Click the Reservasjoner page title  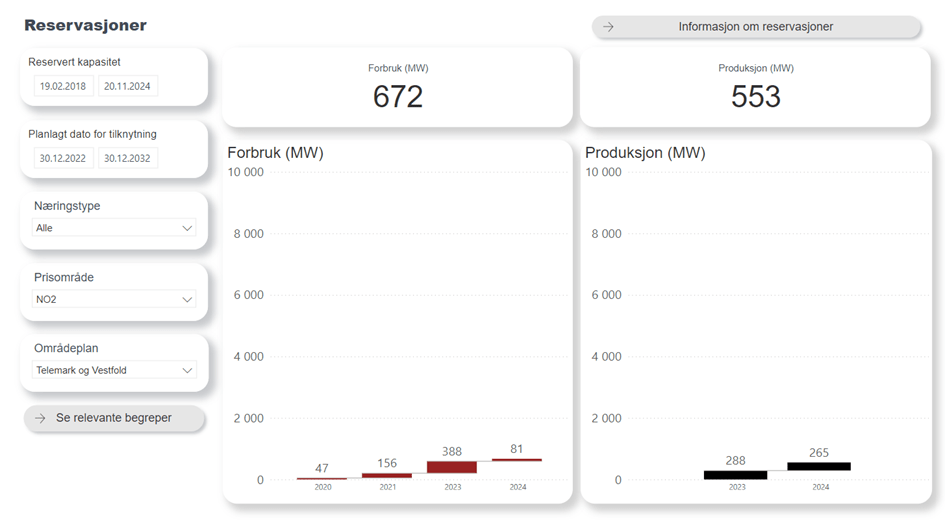click(85, 25)
